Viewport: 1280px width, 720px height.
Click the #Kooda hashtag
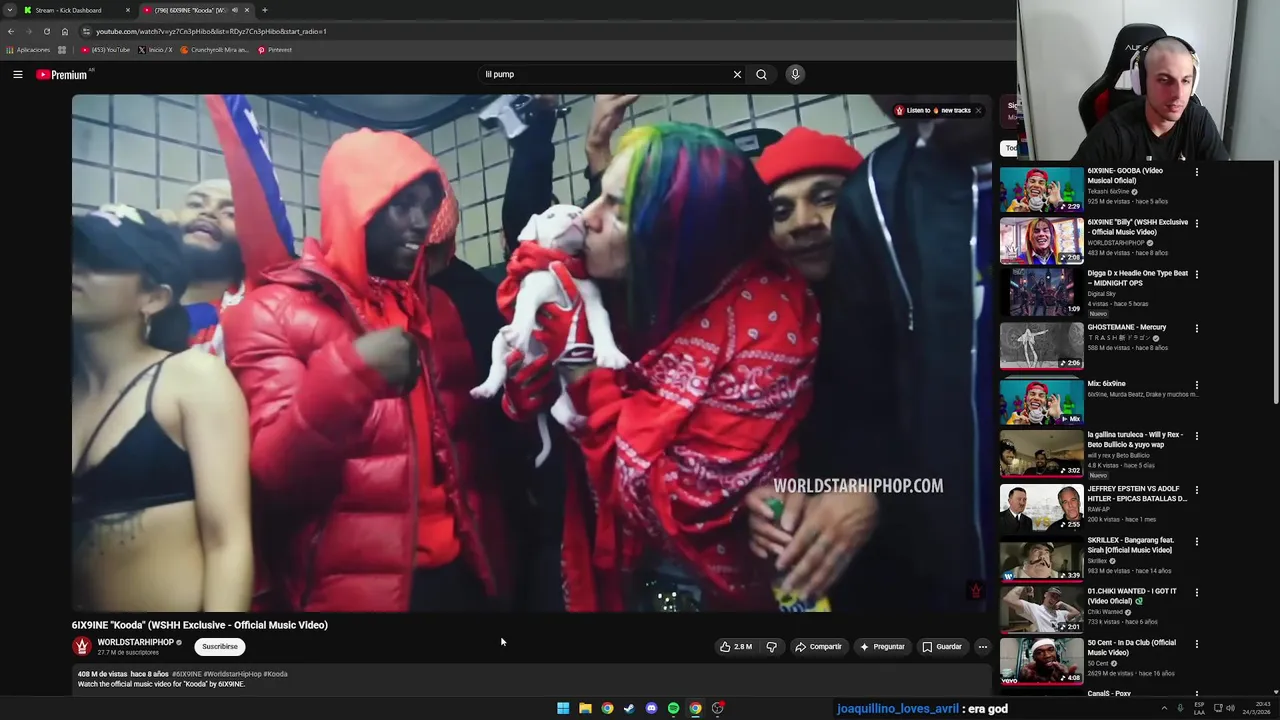point(275,674)
